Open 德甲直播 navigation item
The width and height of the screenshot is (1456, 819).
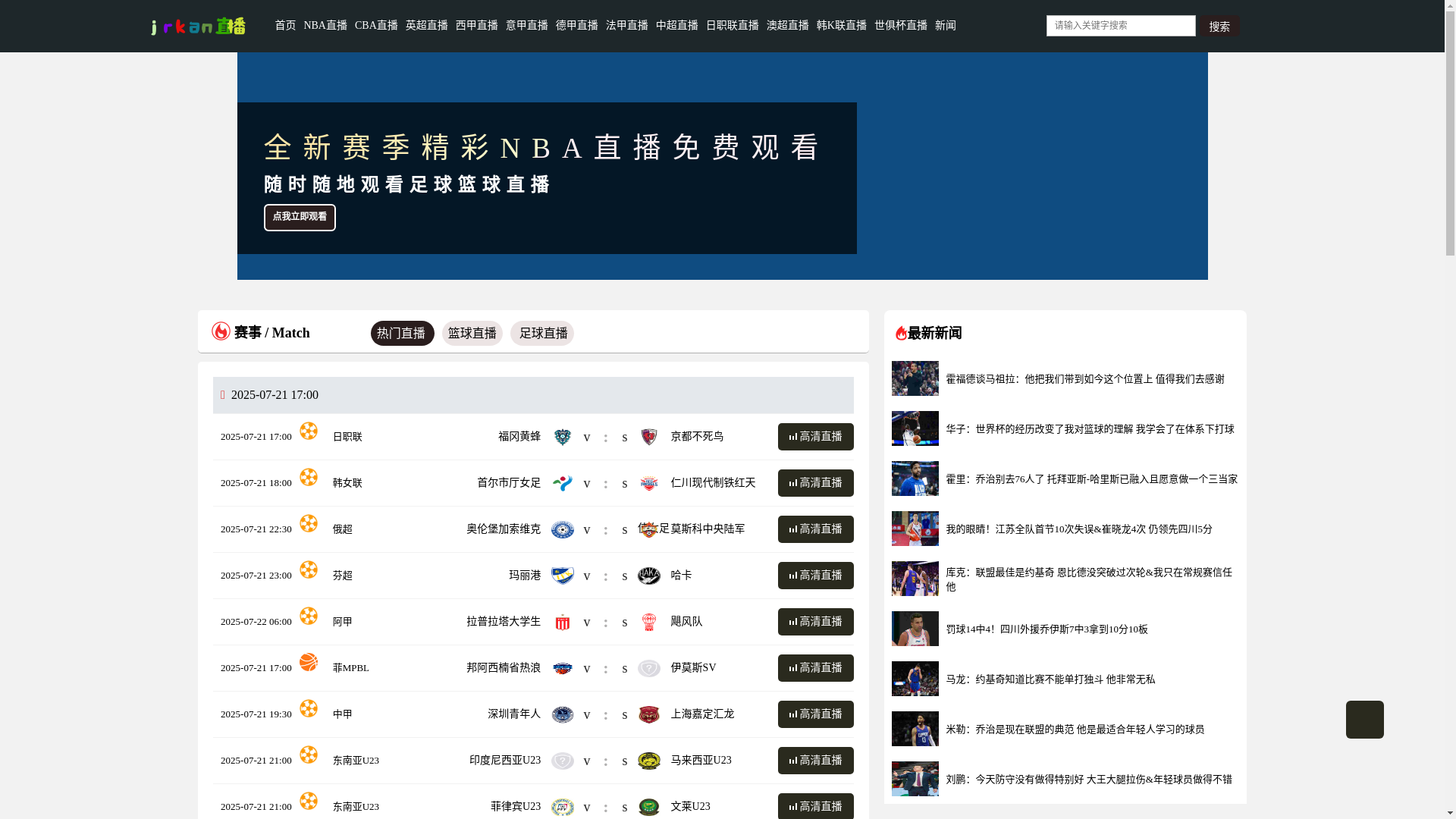pyautogui.click(x=577, y=26)
